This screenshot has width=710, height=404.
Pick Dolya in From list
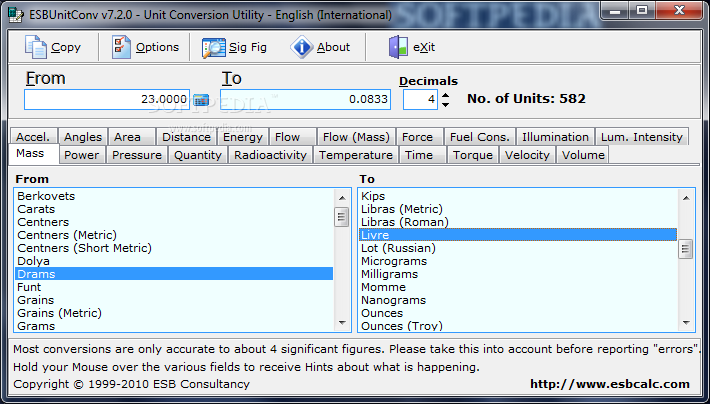(x=174, y=261)
